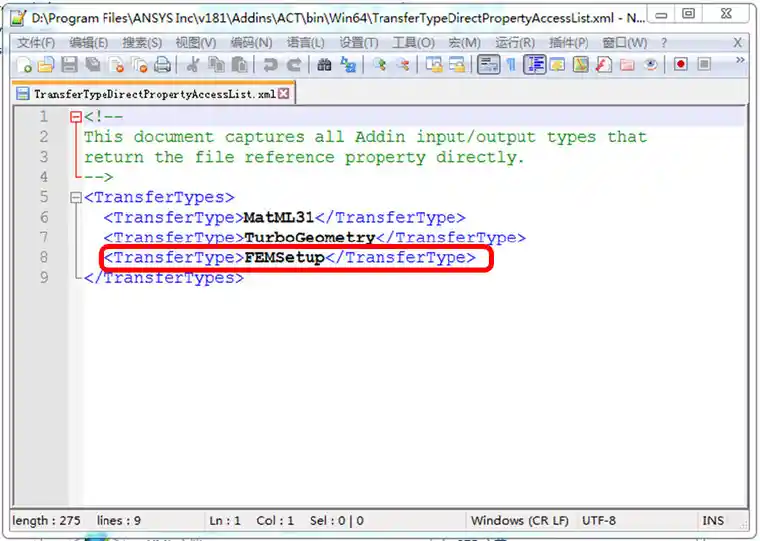
Task: Toggle INS insert mode in status bar
Action: tap(713, 520)
